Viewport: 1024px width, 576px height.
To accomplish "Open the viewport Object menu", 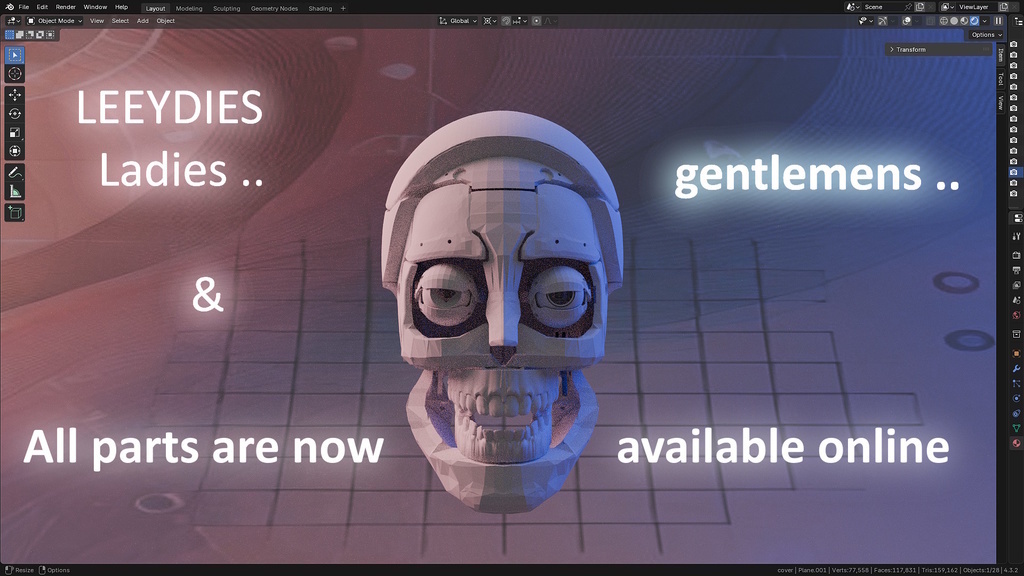I will coord(165,21).
